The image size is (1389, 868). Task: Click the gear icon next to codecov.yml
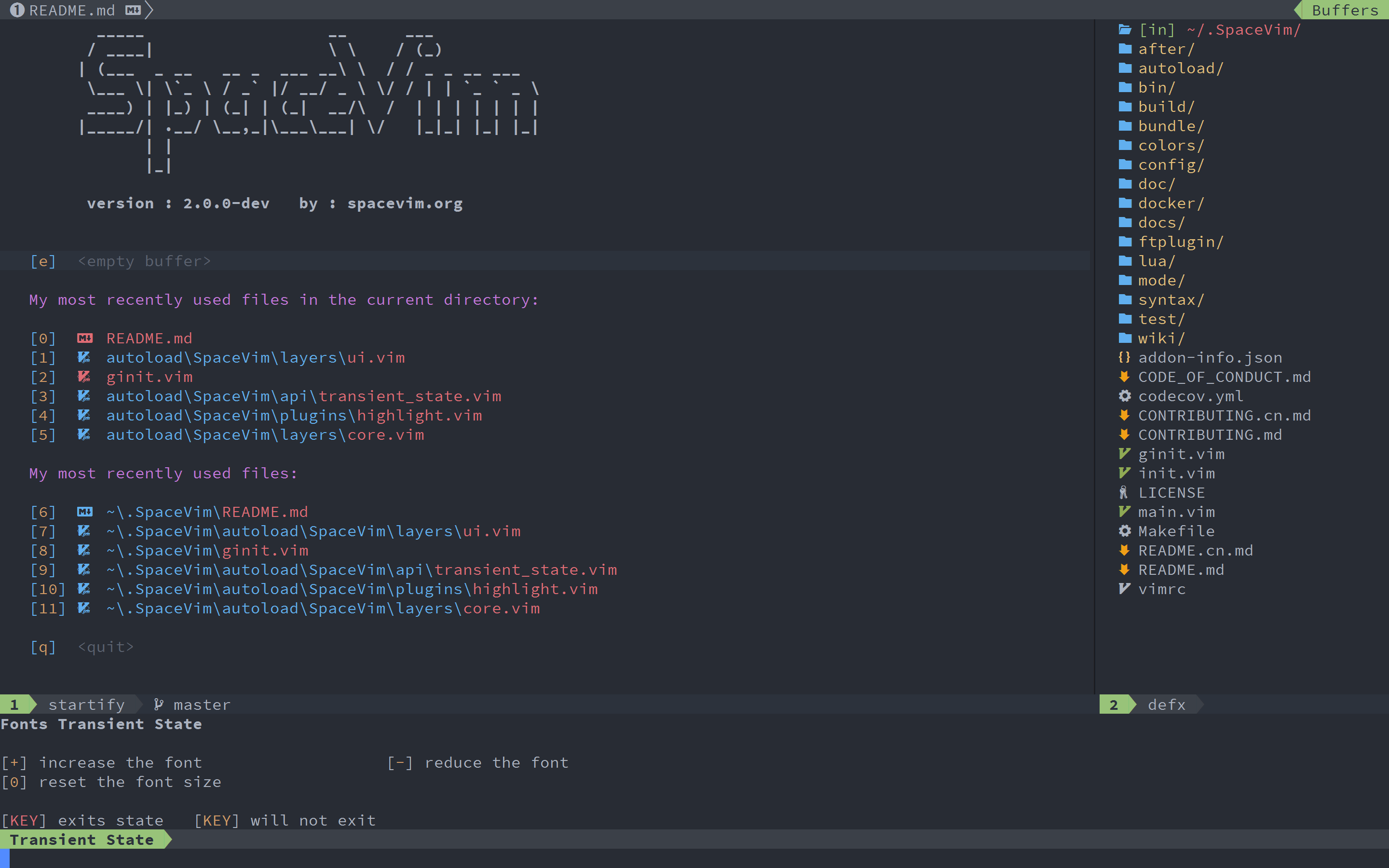pos(1124,396)
